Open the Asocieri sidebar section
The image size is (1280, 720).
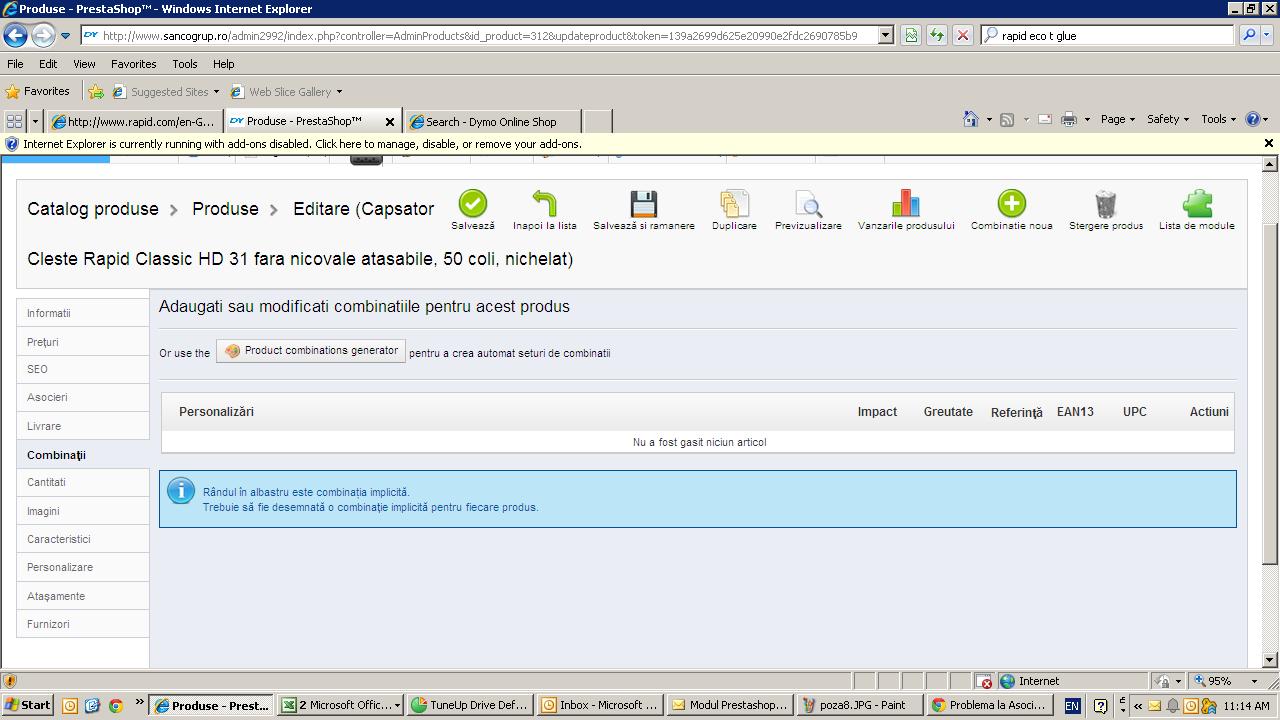(x=83, y=397)
